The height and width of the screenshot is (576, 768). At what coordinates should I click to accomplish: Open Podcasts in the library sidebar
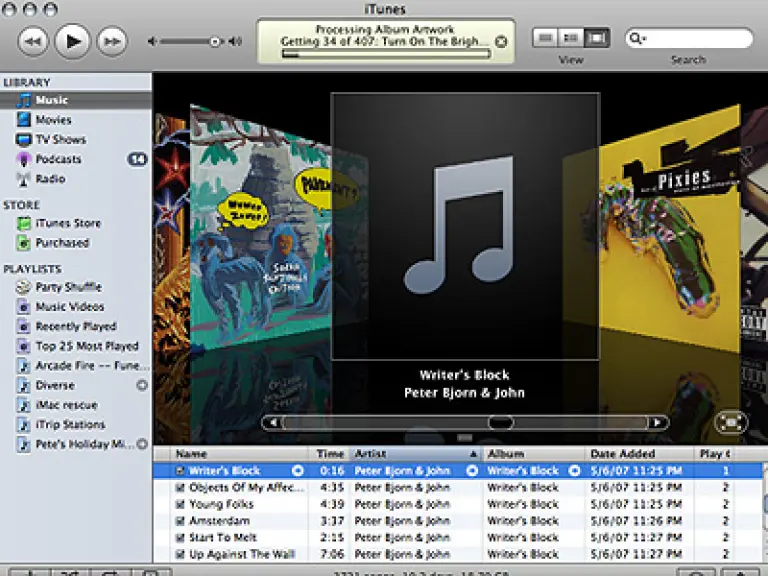coord(58,159)
